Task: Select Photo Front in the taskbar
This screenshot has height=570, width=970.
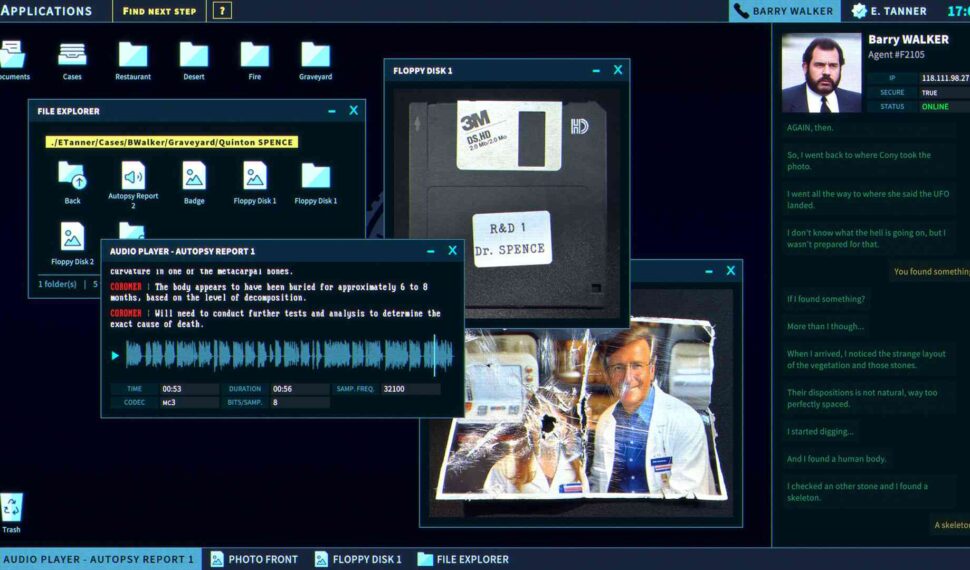Action: (254, 559)
